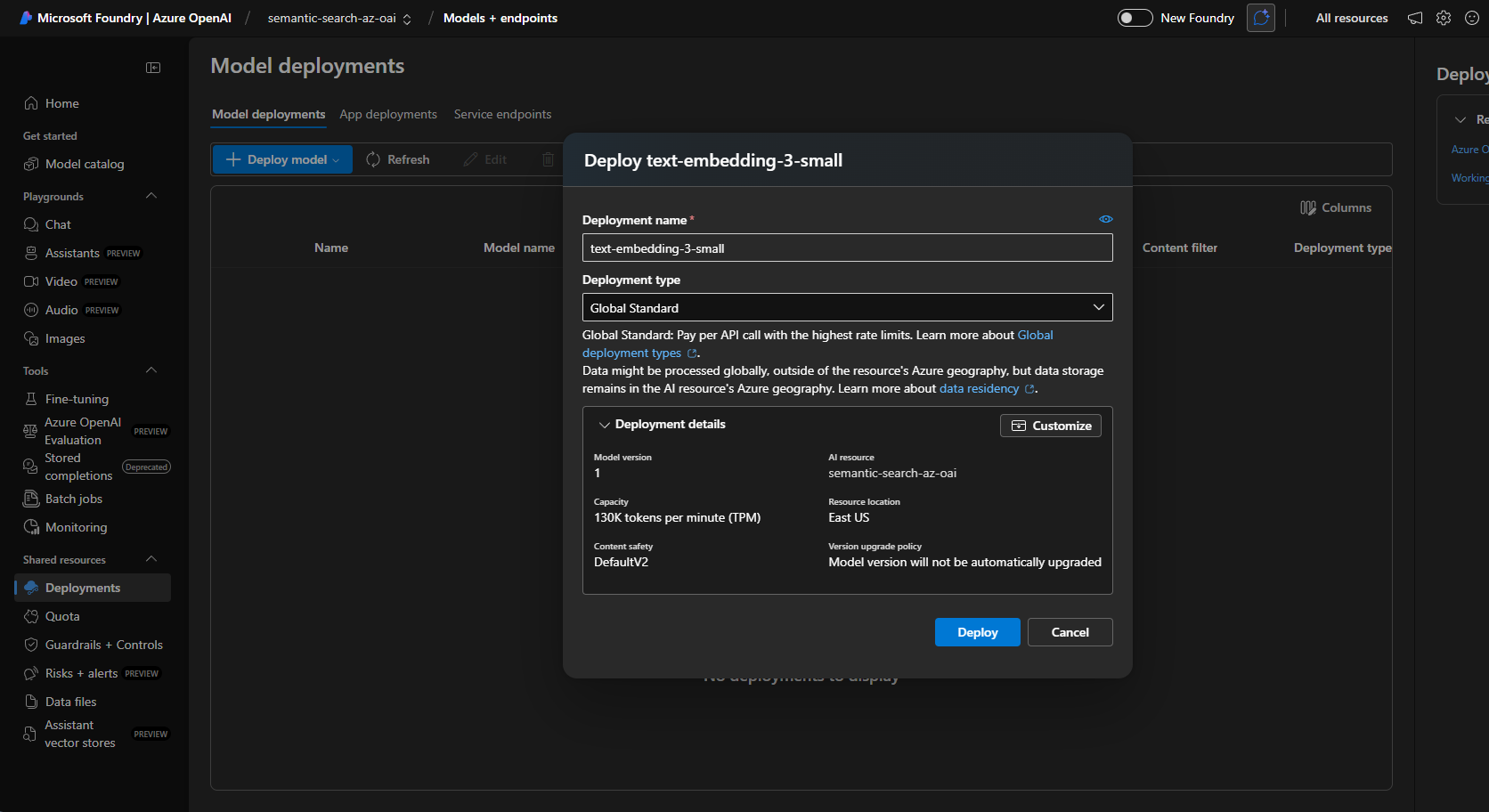Viewport: 1489px width, 812px height.
Task: Collapse the Deployment details section
Action: [x=605, y=425]
